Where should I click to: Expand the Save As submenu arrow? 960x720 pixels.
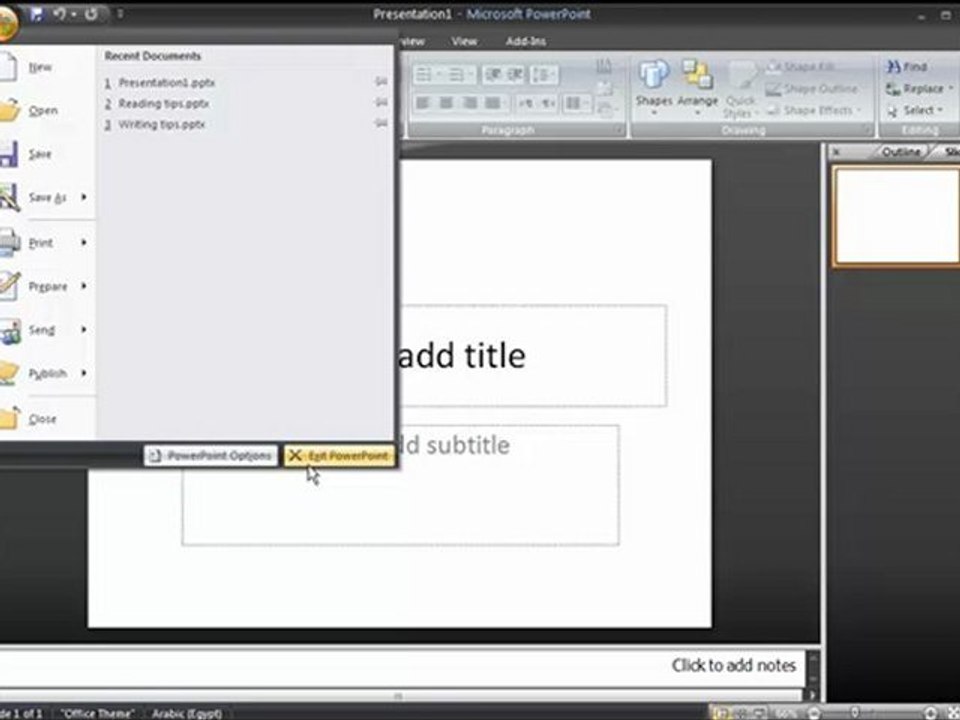pyautogui.click(x=84, y=197)
